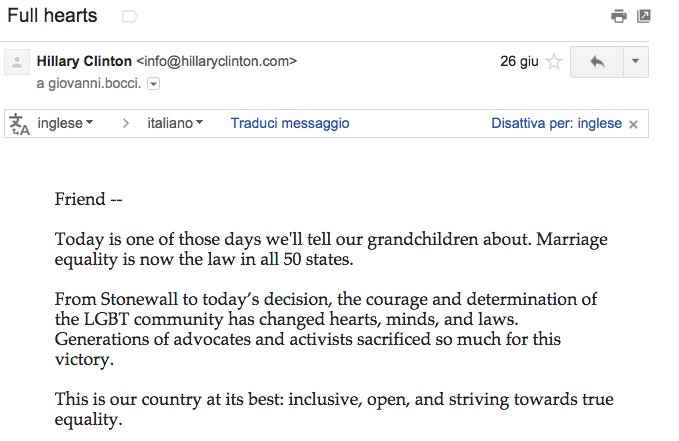Show details arrow next to a giovanni.bocci
This screenshot has height=441, width=679.
(x=154, y=84)
